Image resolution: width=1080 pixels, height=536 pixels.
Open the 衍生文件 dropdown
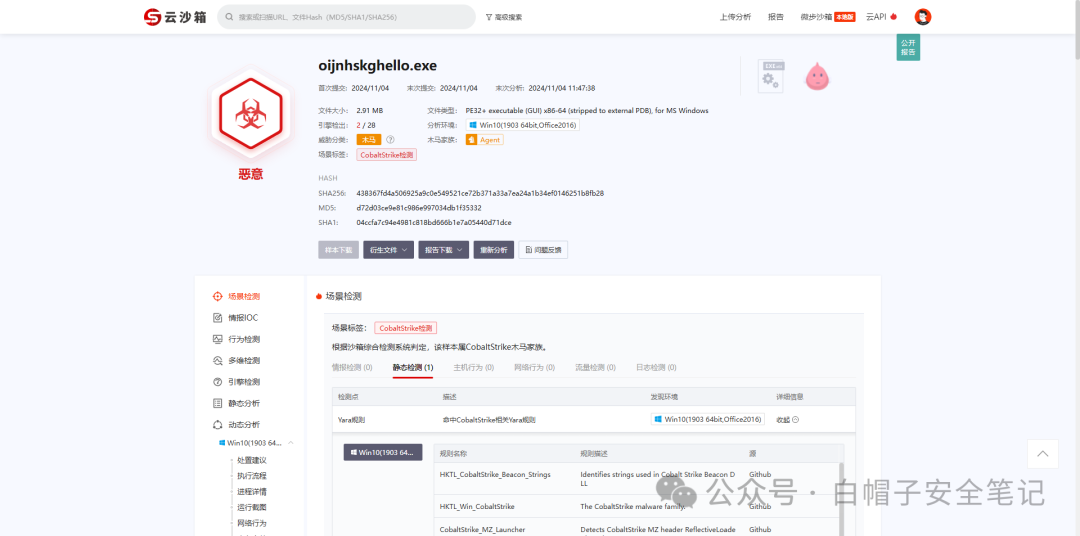[x=388, y=249]
